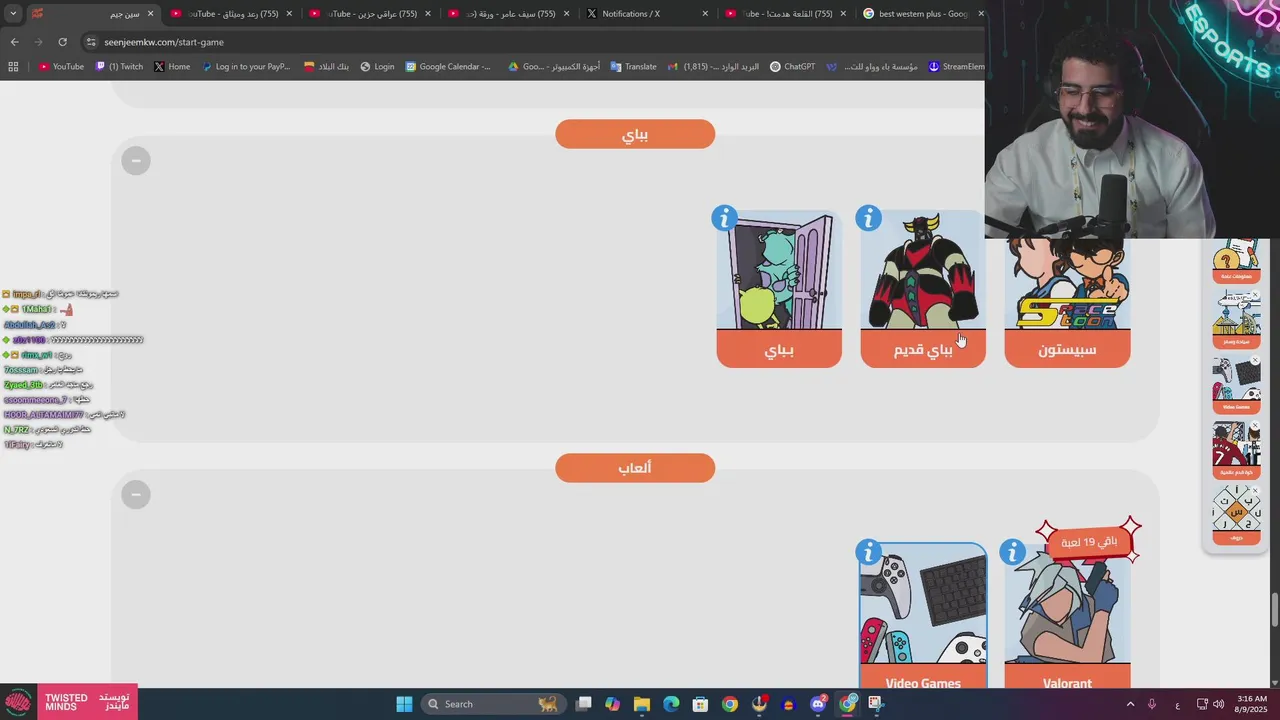Open Microsoft Edge from the taskbar
The height and width of the screenshot is (720, 1280).
(x=671, y=704)
